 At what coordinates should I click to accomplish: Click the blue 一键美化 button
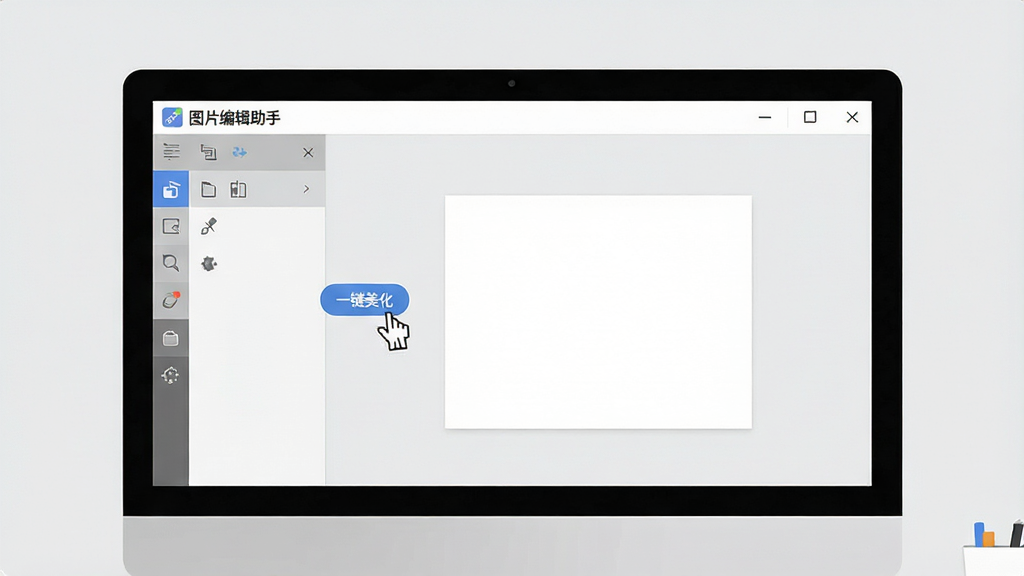[x=364, y=300]
